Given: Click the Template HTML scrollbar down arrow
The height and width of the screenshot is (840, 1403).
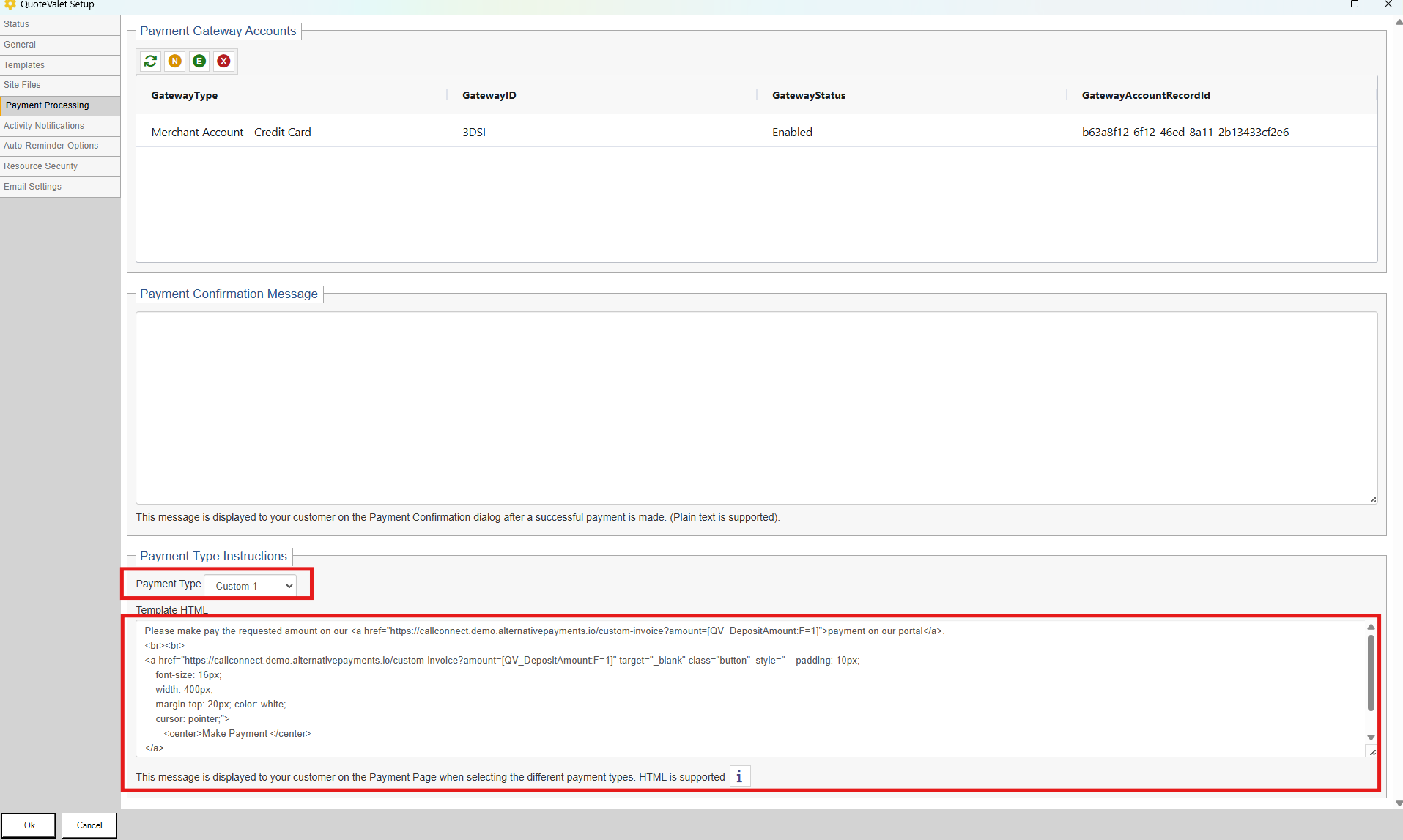Looking at the screenshot, I should coord(1371,737).
